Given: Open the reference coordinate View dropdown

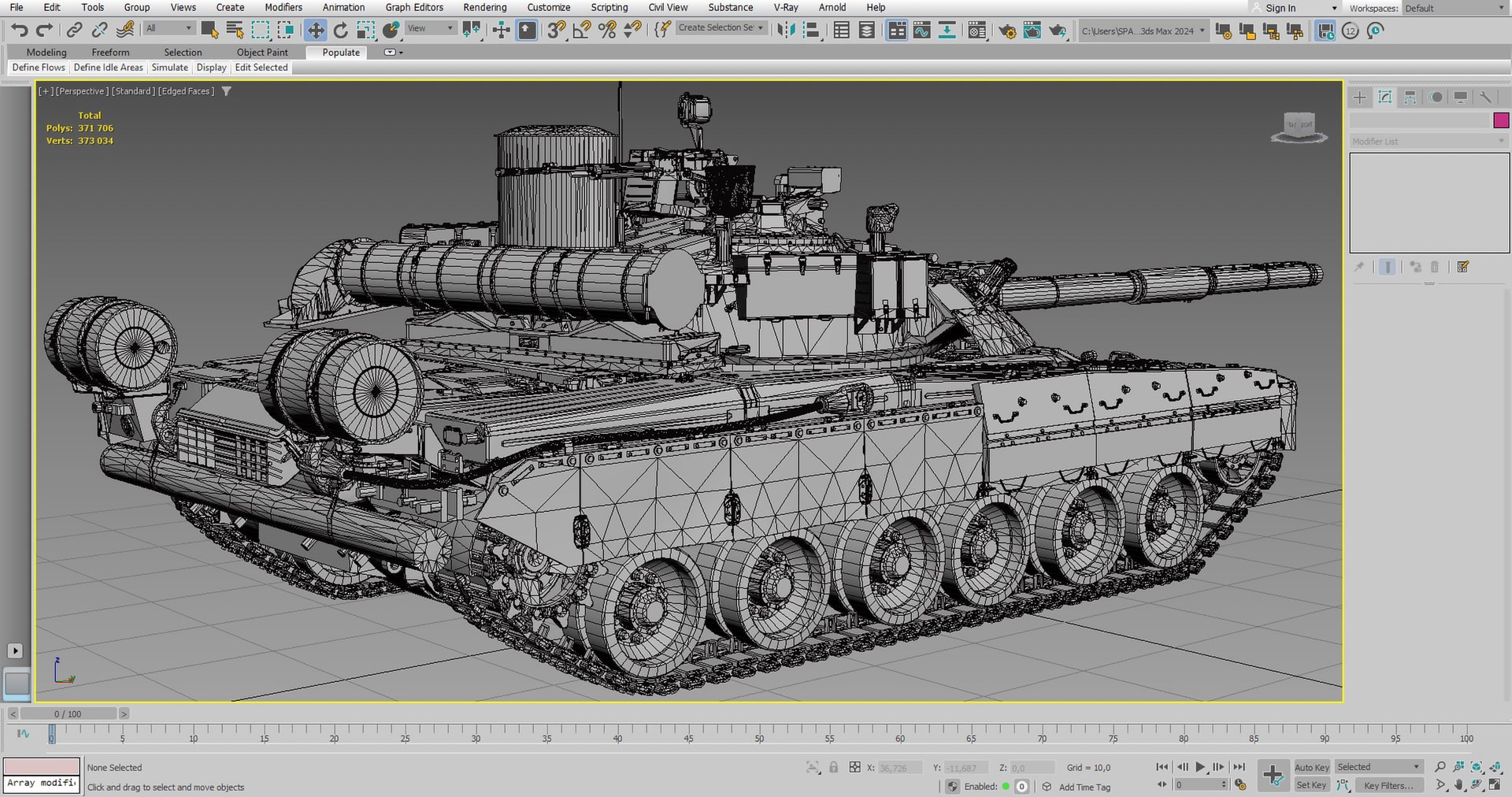Looking at the screenshot, I should [x=431, y=28].
